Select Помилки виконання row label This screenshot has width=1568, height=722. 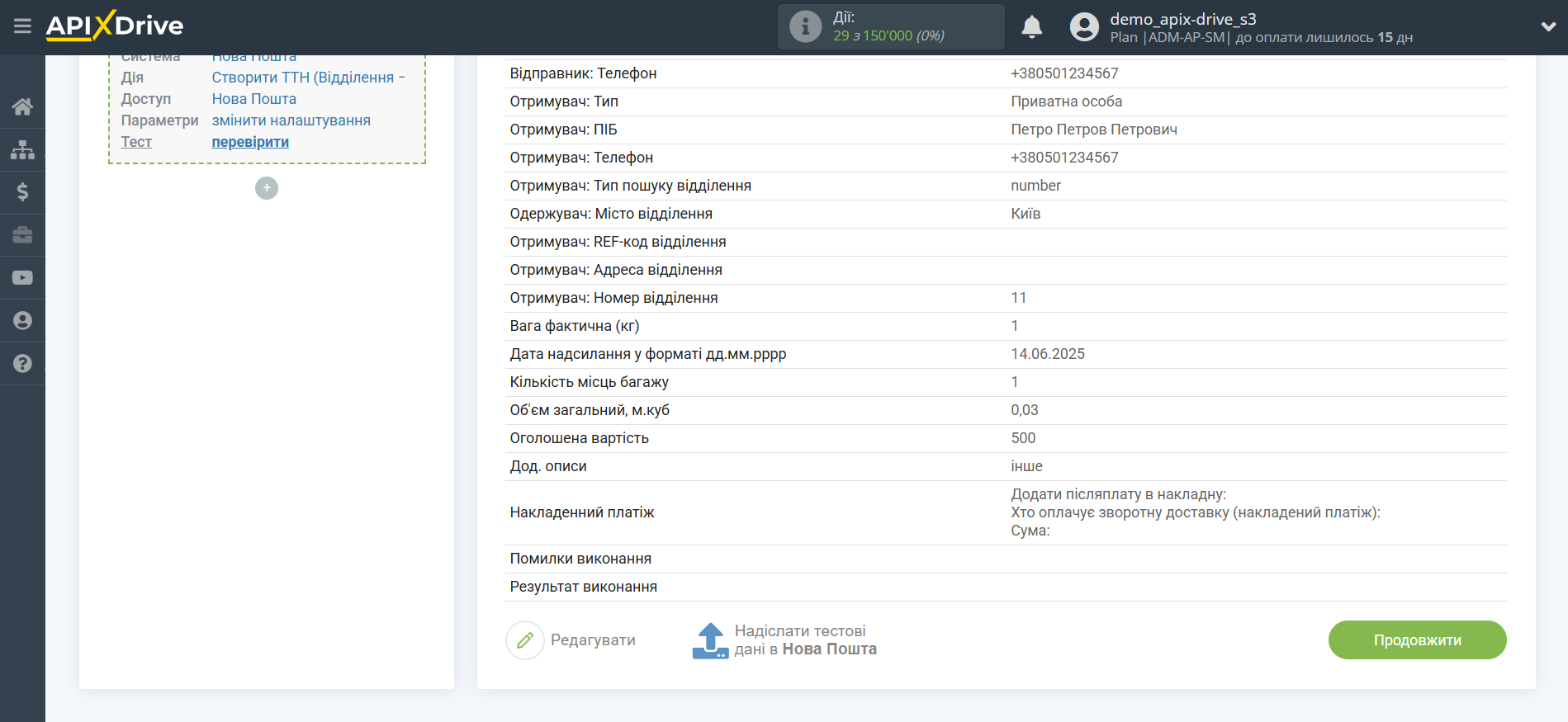pyautogui.click(x=580, y=559)
